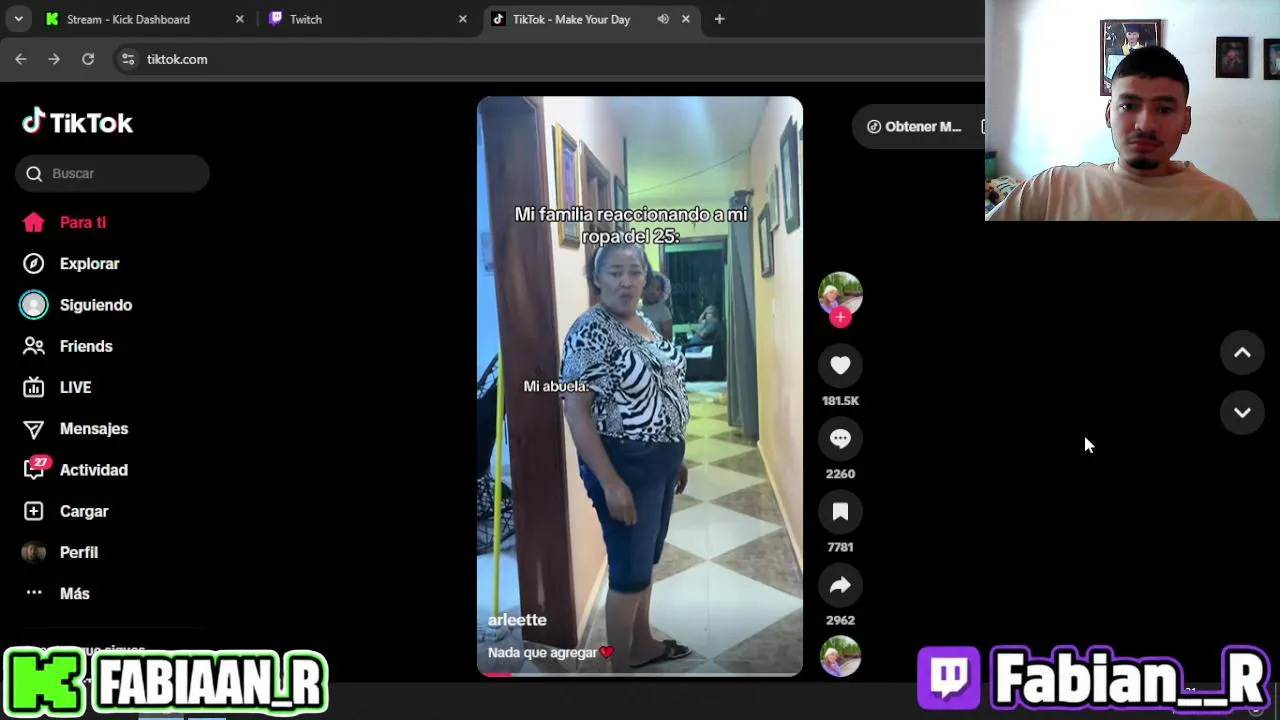Open the creator's avatar above like button
Image resolution: width=1280 pixels, height=720 pixels.
[x=840, y=293]
